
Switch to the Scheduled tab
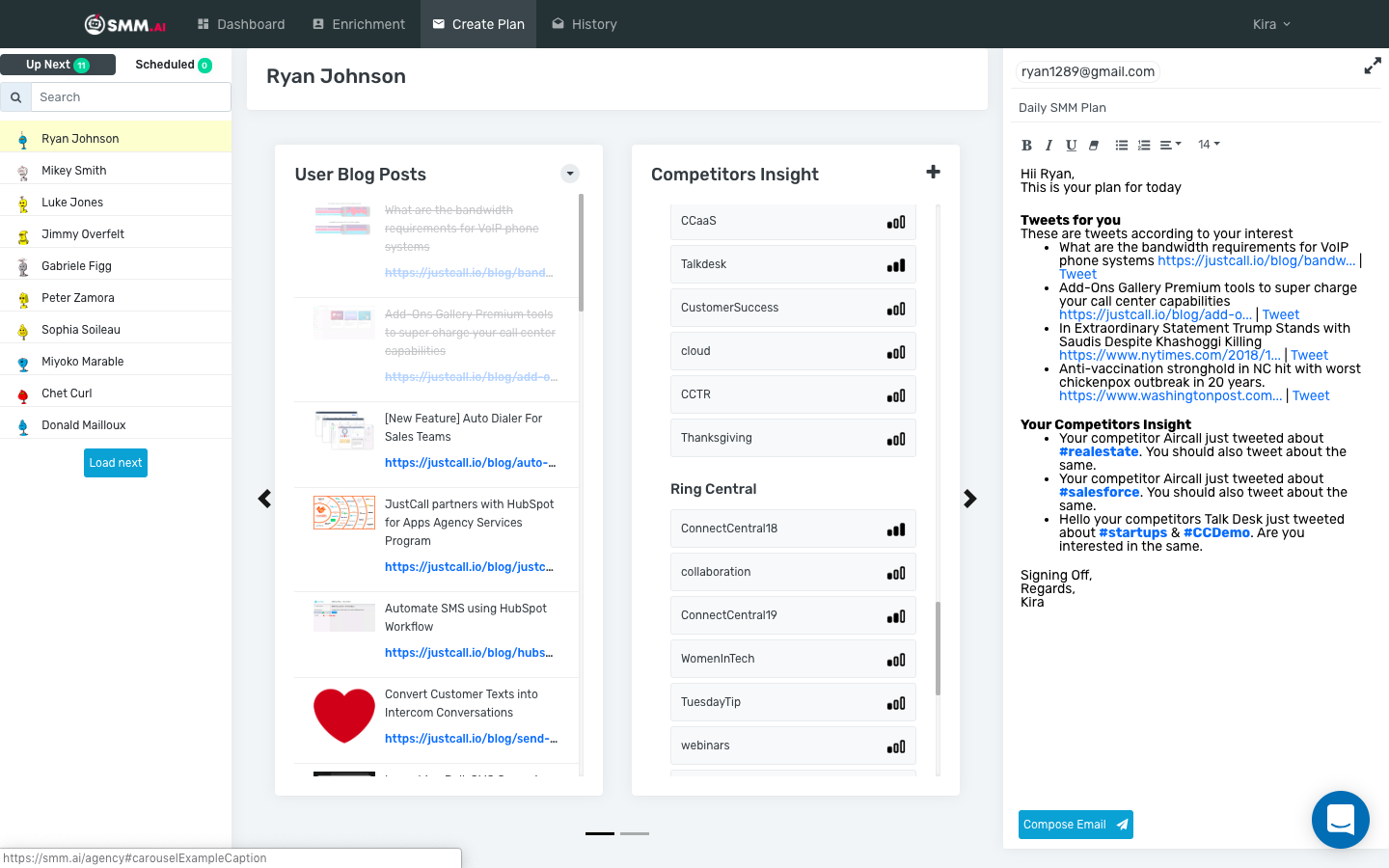coord(174,65)
